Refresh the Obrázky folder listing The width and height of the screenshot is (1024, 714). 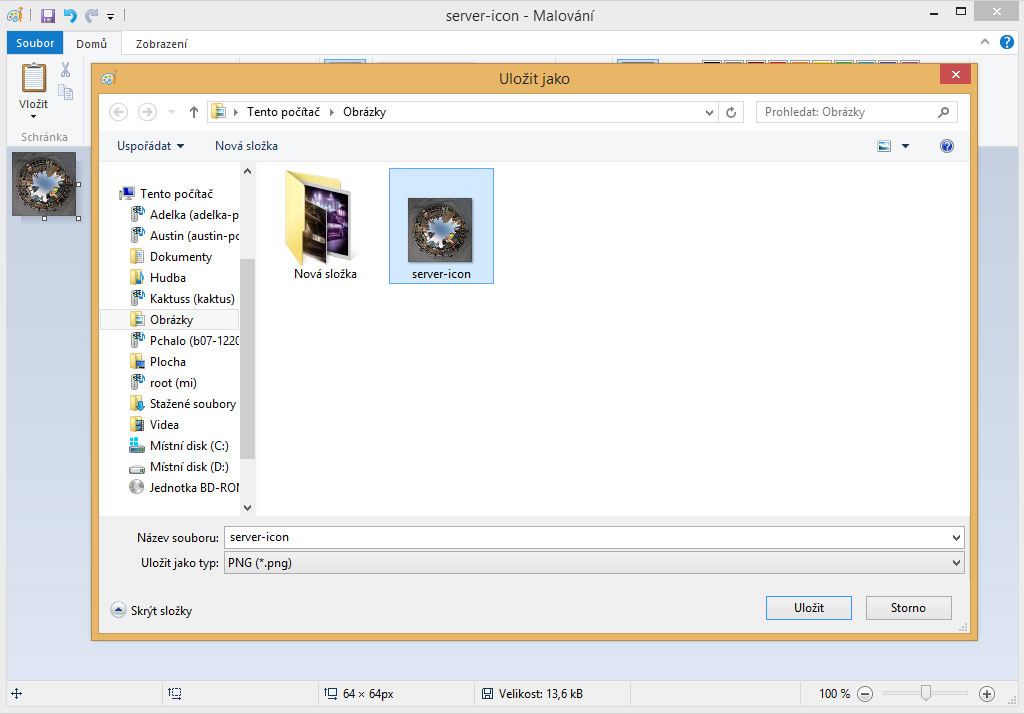(x=732, y=112)
